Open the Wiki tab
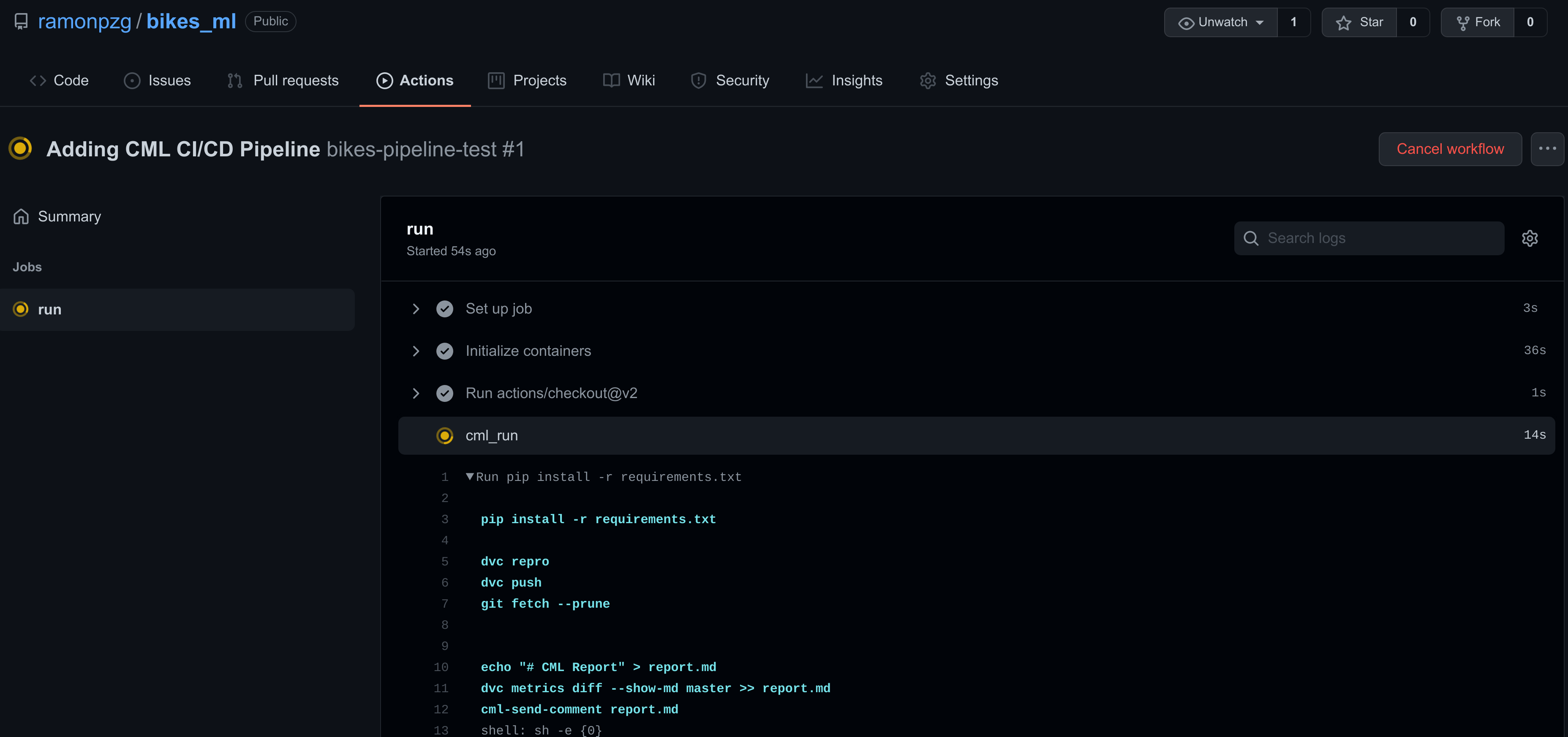Image resolution: width=1568 pixels, height=737 pixels. (629, 80)
